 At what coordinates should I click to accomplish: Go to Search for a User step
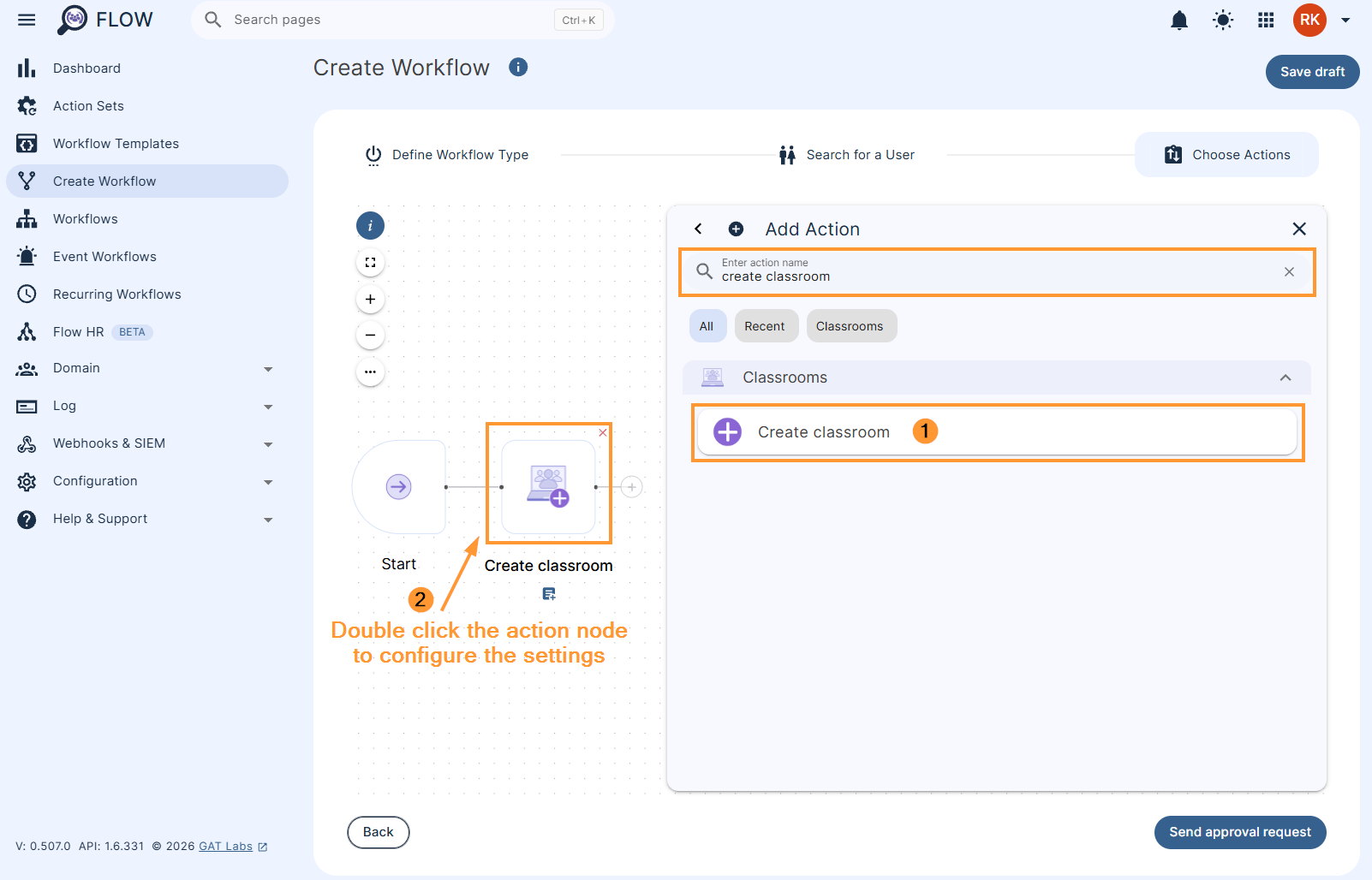coord(847,155)
